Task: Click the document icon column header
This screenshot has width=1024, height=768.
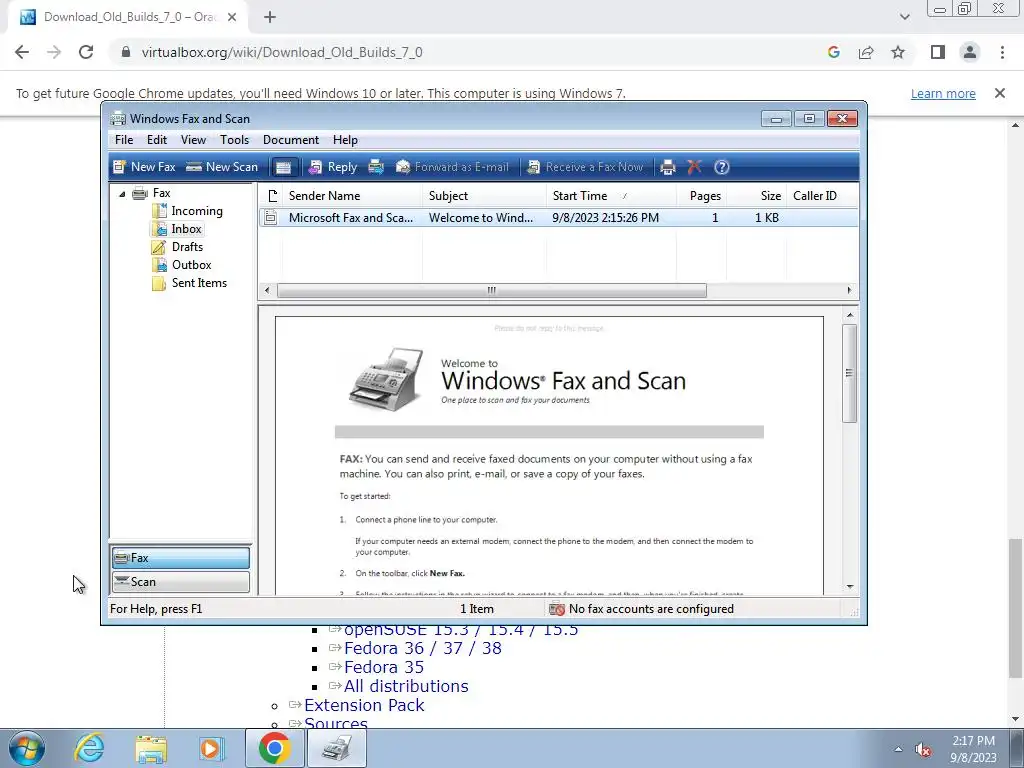Action: click(272, 196)
